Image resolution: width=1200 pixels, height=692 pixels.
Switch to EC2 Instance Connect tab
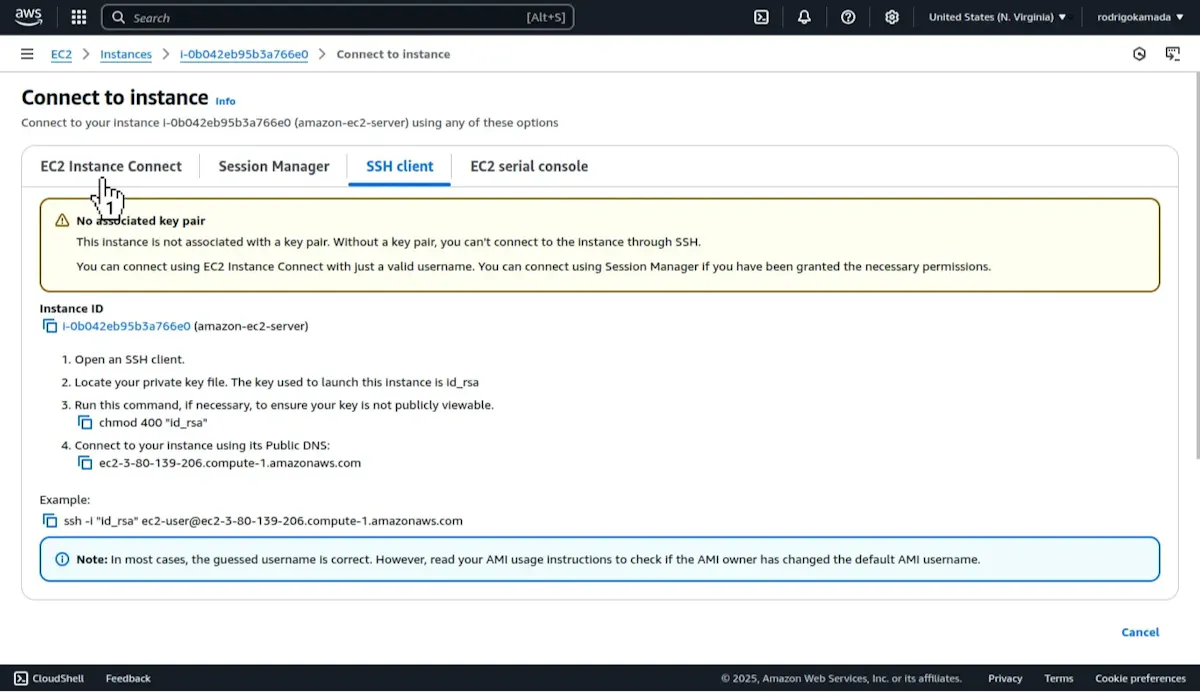[111, 166]
